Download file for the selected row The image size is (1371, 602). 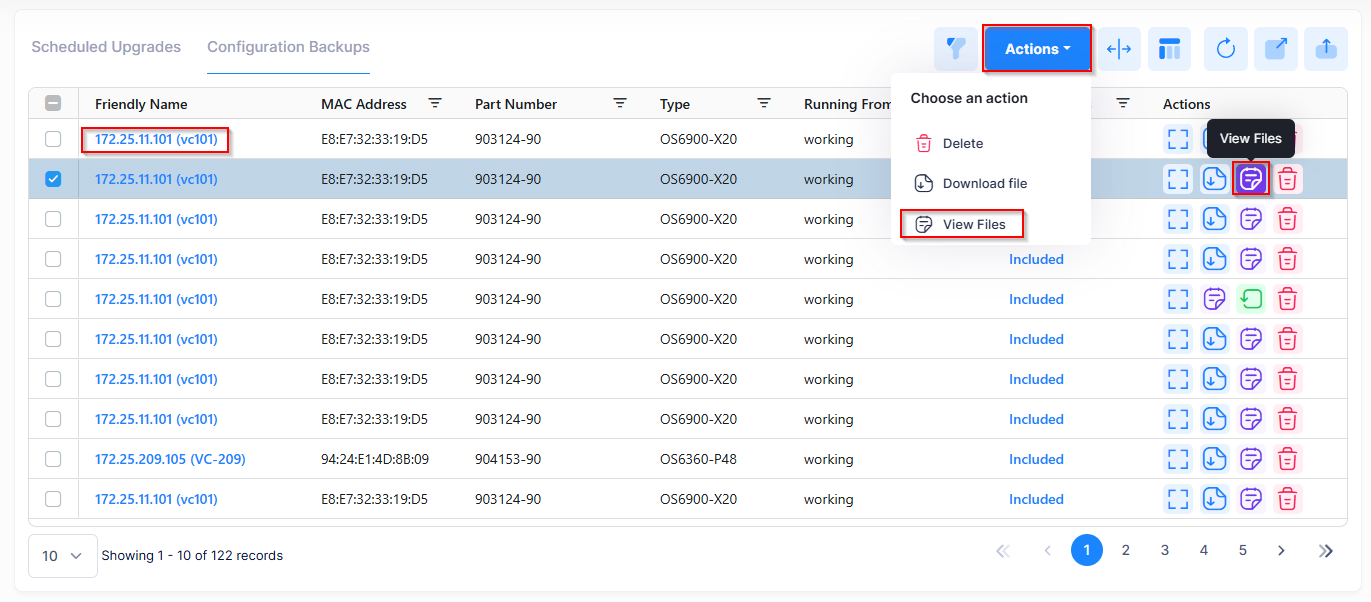[x=1214, y=179]
